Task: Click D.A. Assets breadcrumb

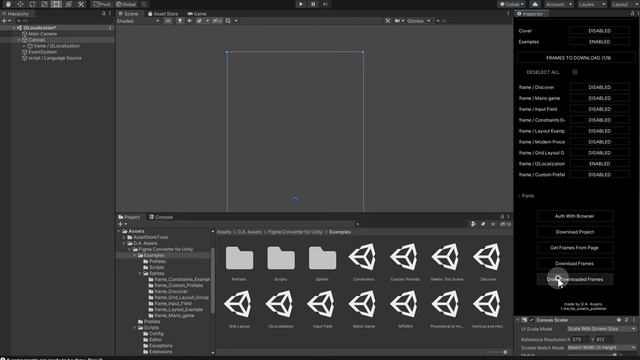Action: 249,232
